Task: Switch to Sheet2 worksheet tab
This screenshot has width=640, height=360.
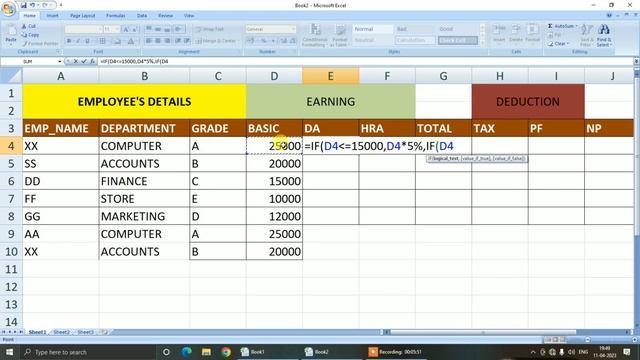Action: pos(61,332)
